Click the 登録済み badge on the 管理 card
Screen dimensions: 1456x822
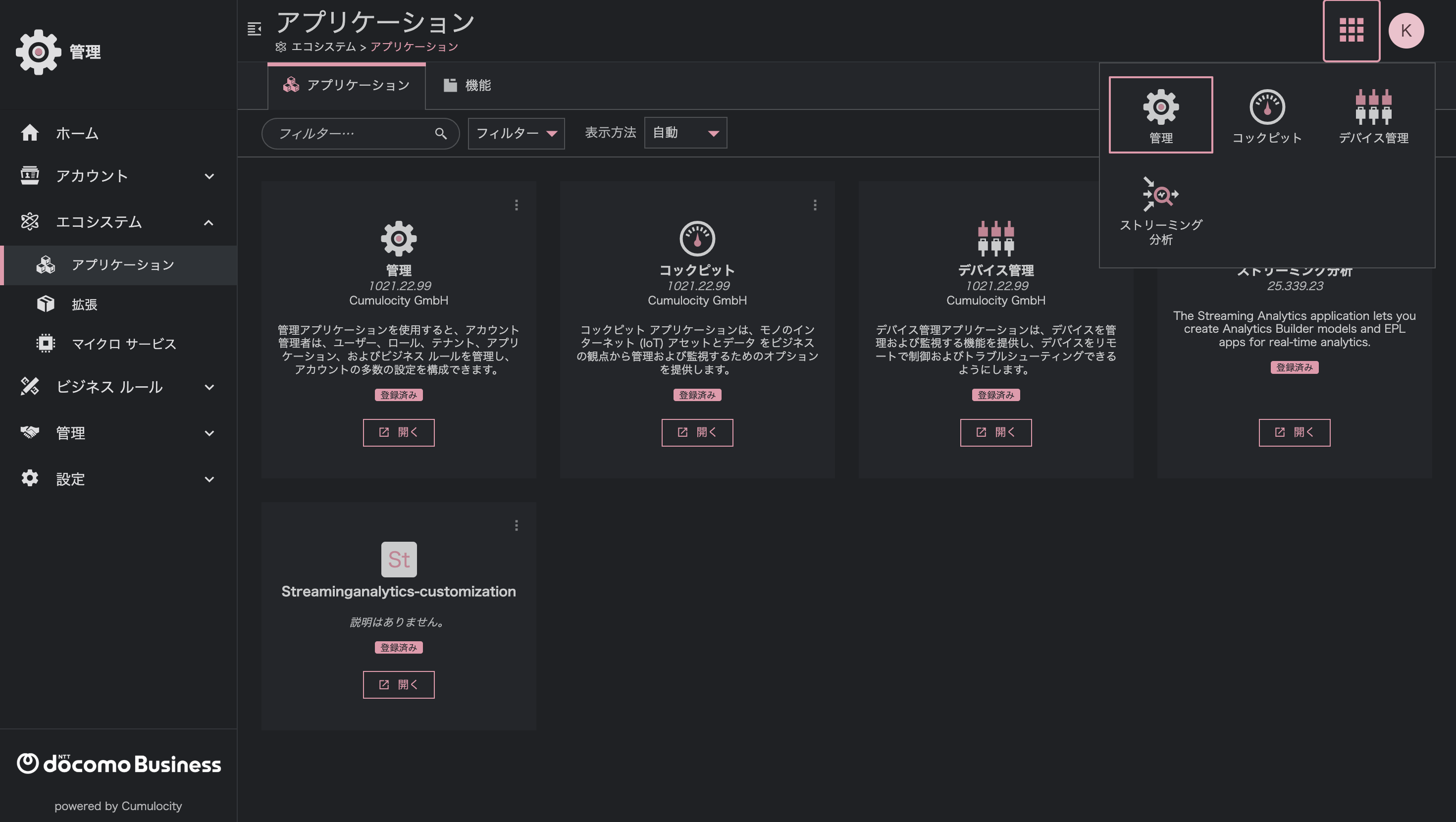click(399, 395)
